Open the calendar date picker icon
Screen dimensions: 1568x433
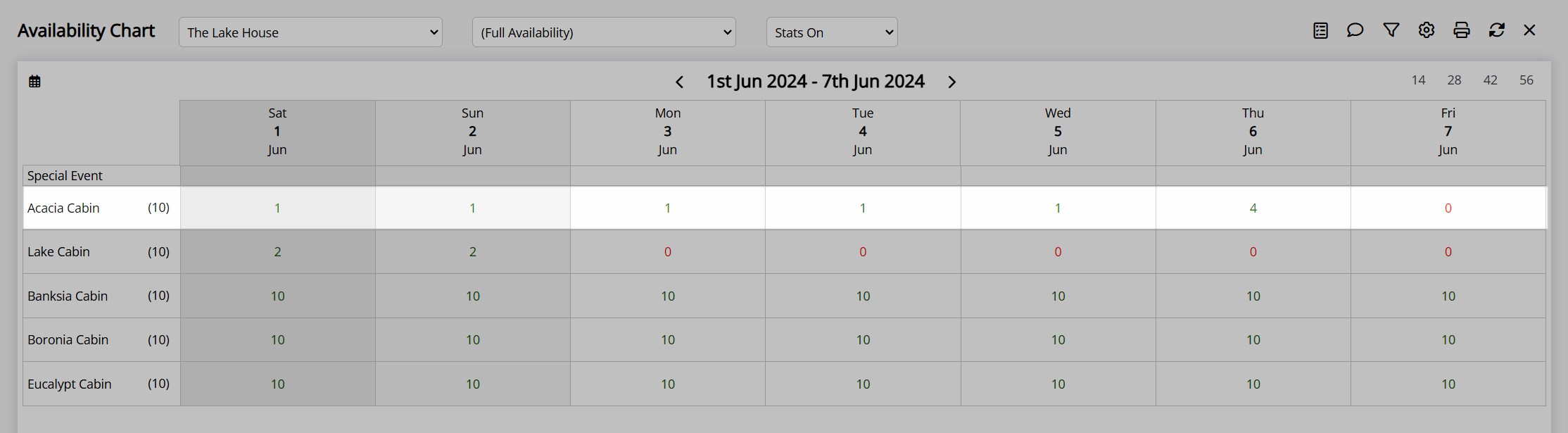pos(34,82)
